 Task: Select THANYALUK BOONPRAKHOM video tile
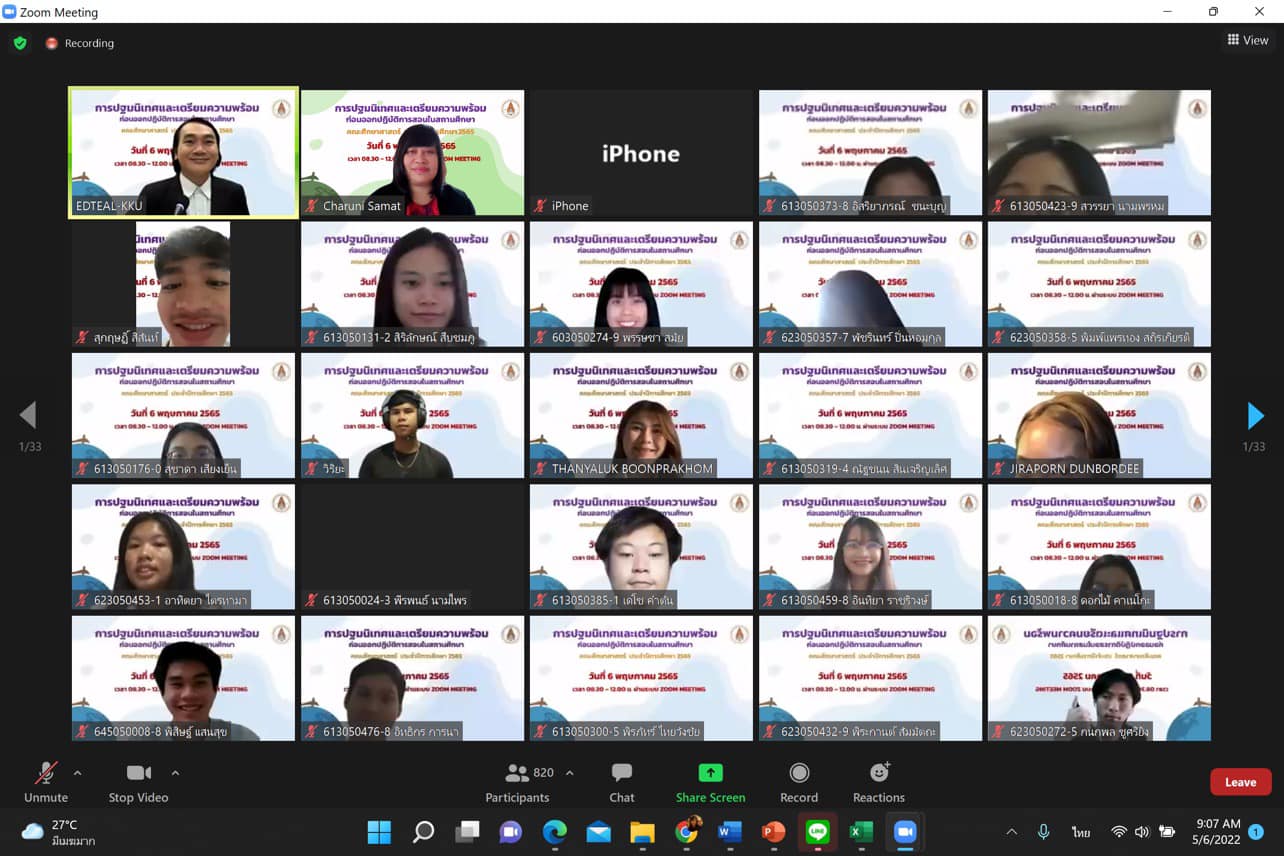(641, 415)
